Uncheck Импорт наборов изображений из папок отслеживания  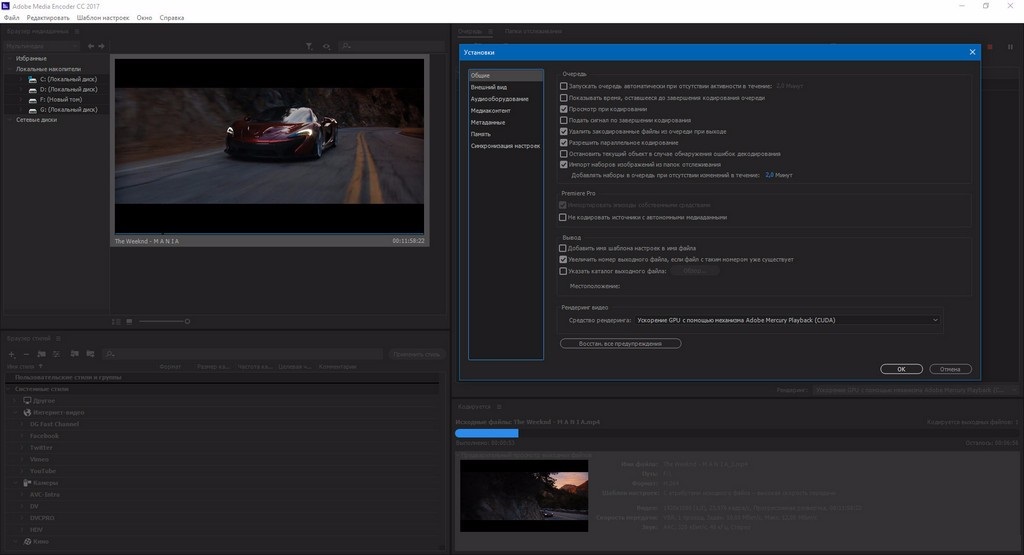coord(564,165)
